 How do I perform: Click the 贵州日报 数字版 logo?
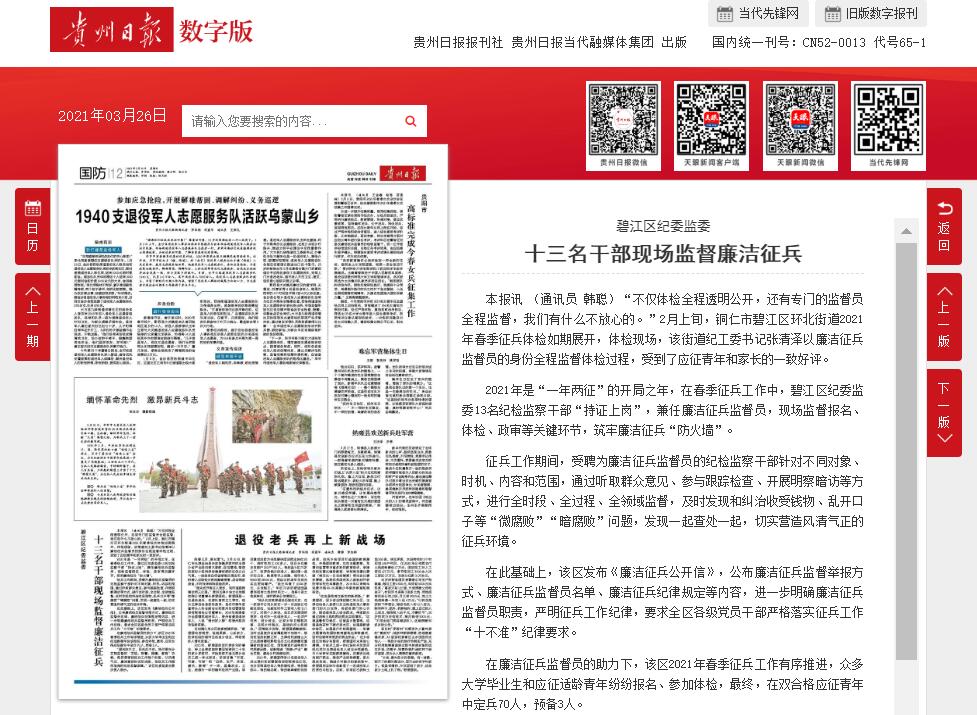point(152,30)
